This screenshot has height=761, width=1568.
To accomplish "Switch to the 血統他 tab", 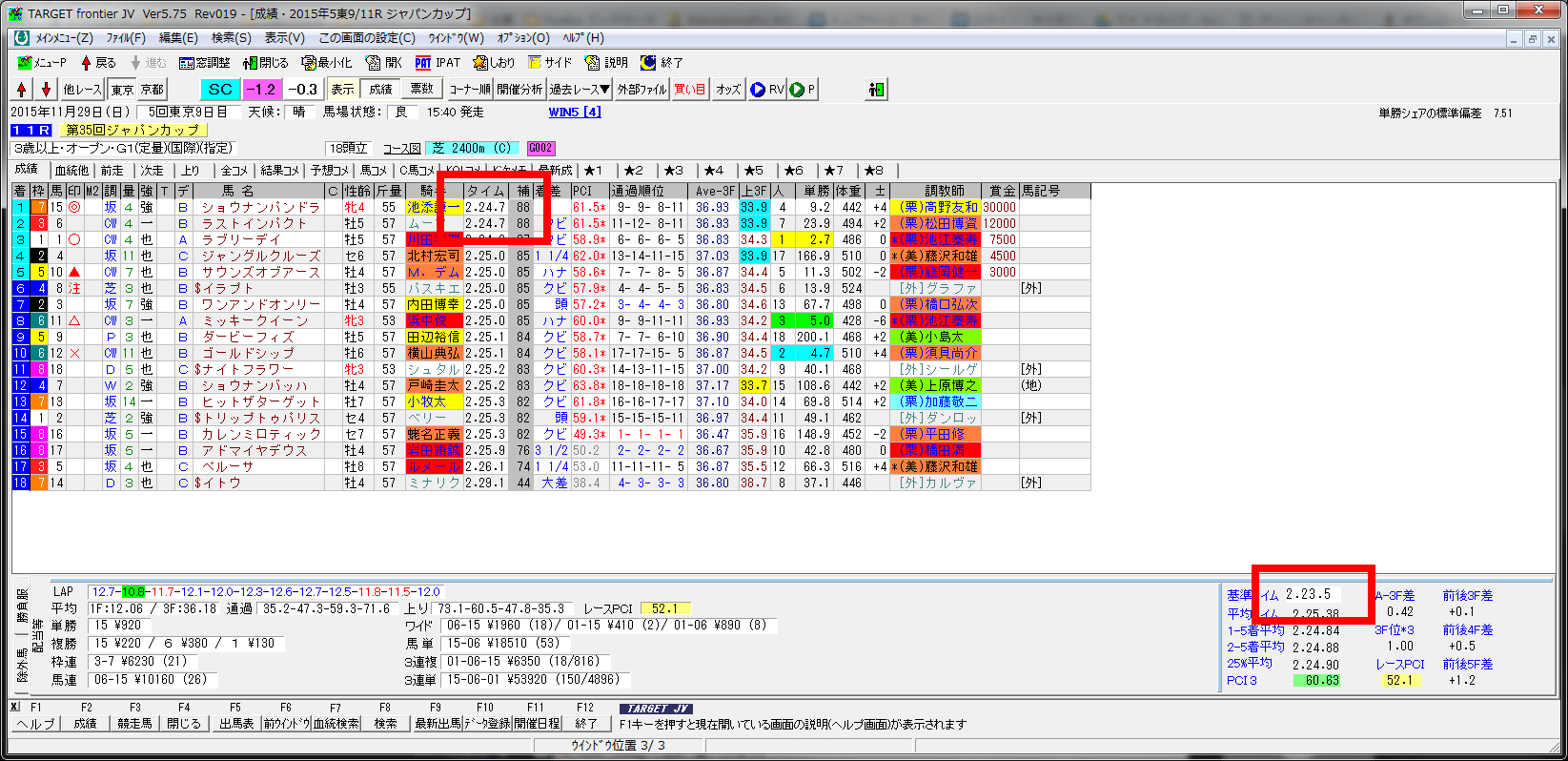I will click(71, 171).
